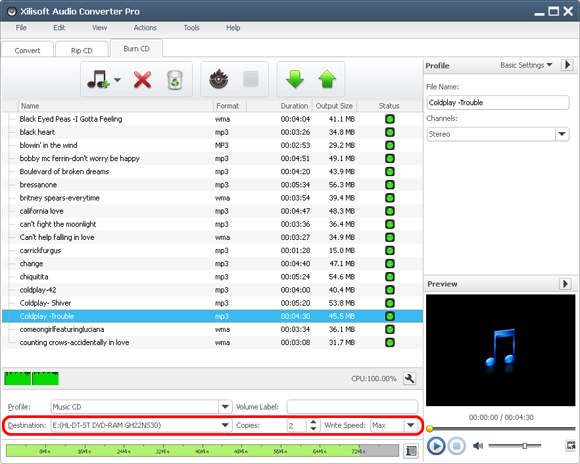Click the Volume Label input field
This screenshot has height=464, width=580.
[352, 407]
